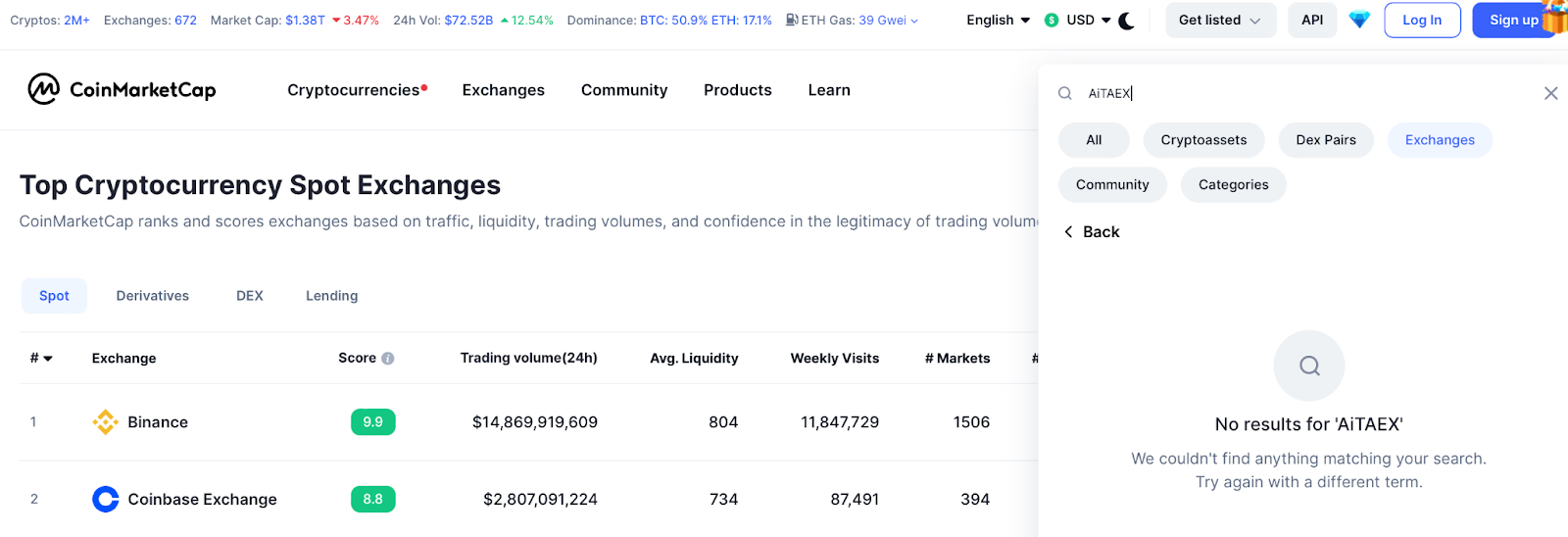Sort by Avg. Liquidity column header
Viewport: 1568px width, 537px height.
(694, 359)
